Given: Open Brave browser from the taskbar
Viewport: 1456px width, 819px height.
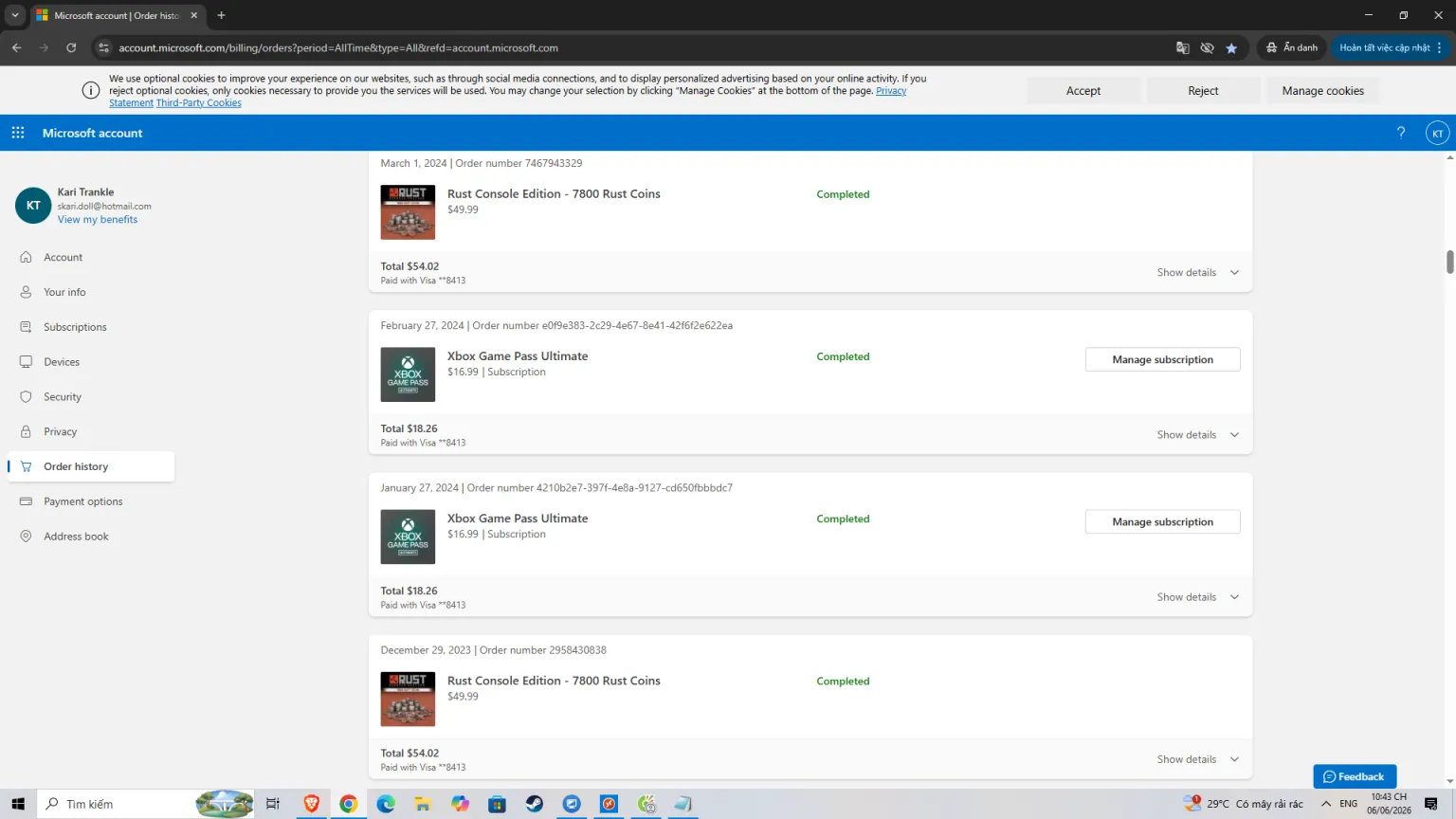Looking at the screenshot, I should (312, 804).
